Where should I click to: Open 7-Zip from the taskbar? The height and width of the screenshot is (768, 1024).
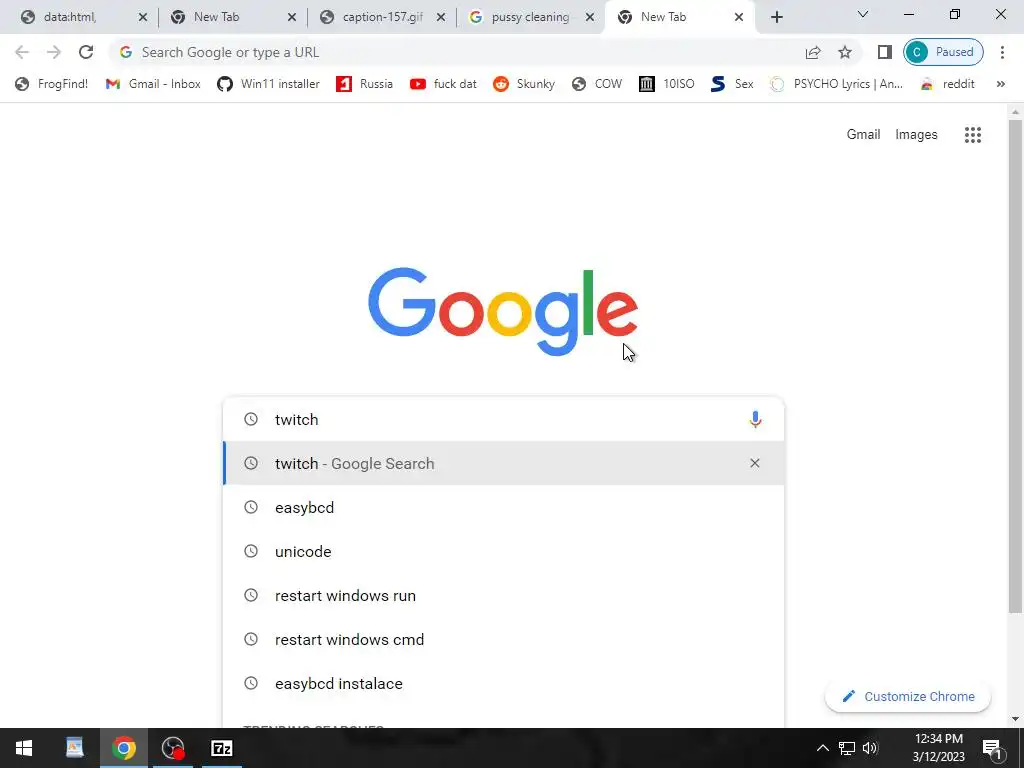222,748
